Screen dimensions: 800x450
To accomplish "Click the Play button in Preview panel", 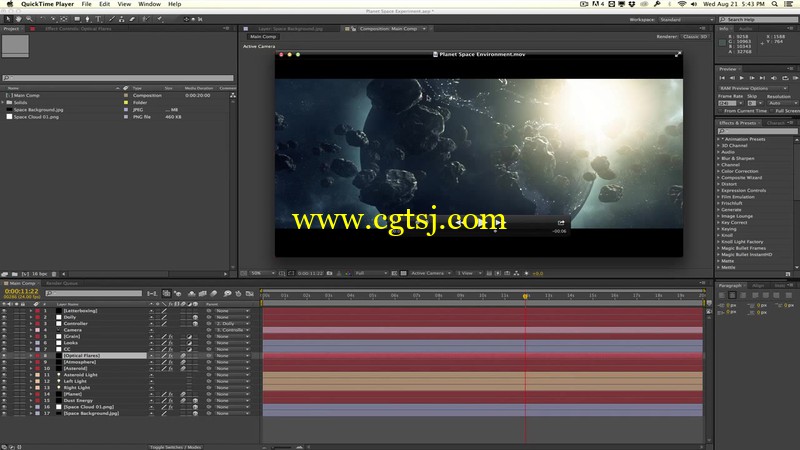I will click(742, 78).
